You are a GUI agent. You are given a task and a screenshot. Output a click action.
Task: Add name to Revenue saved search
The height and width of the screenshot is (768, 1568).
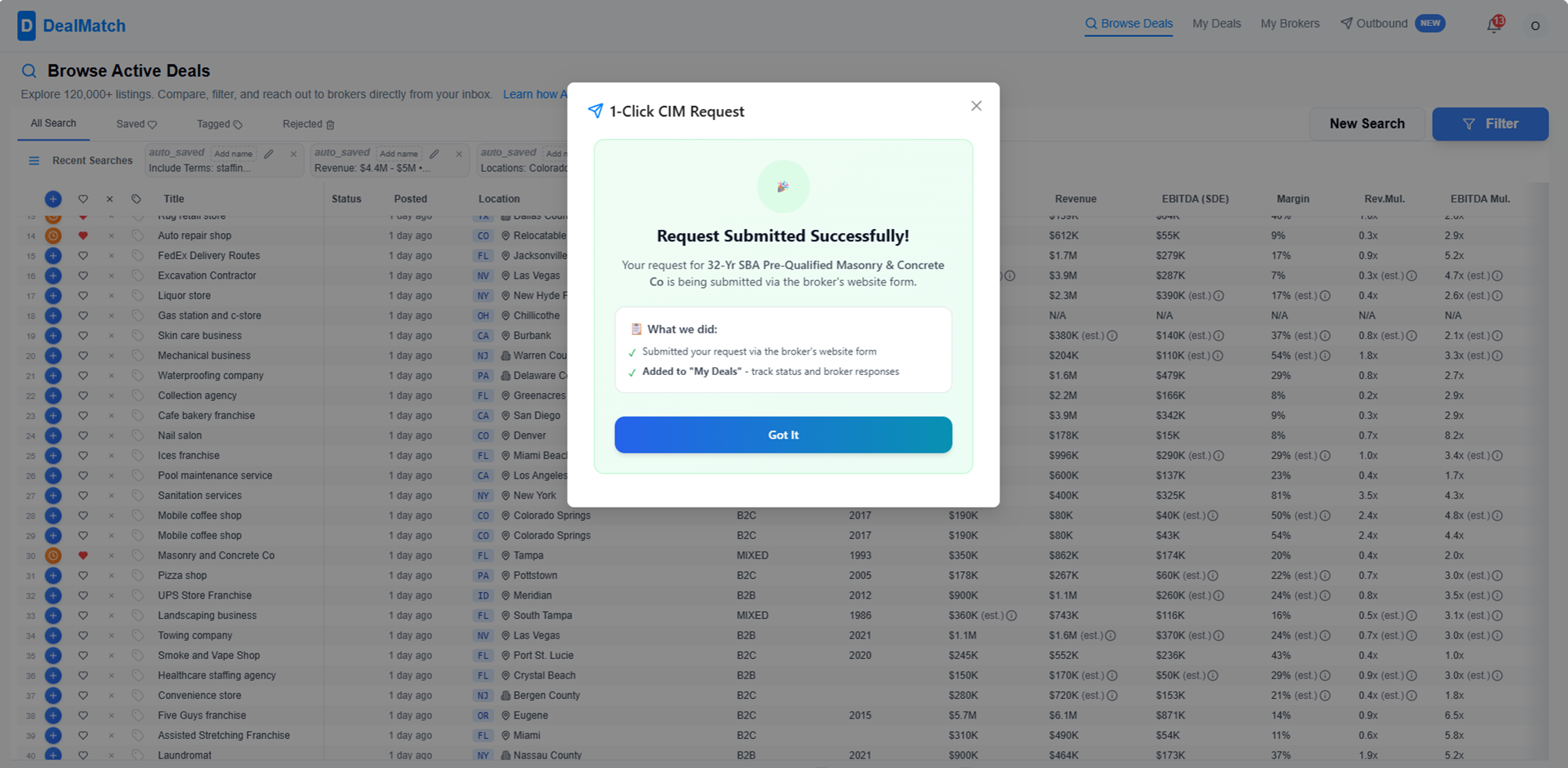(x=399, y=154)
